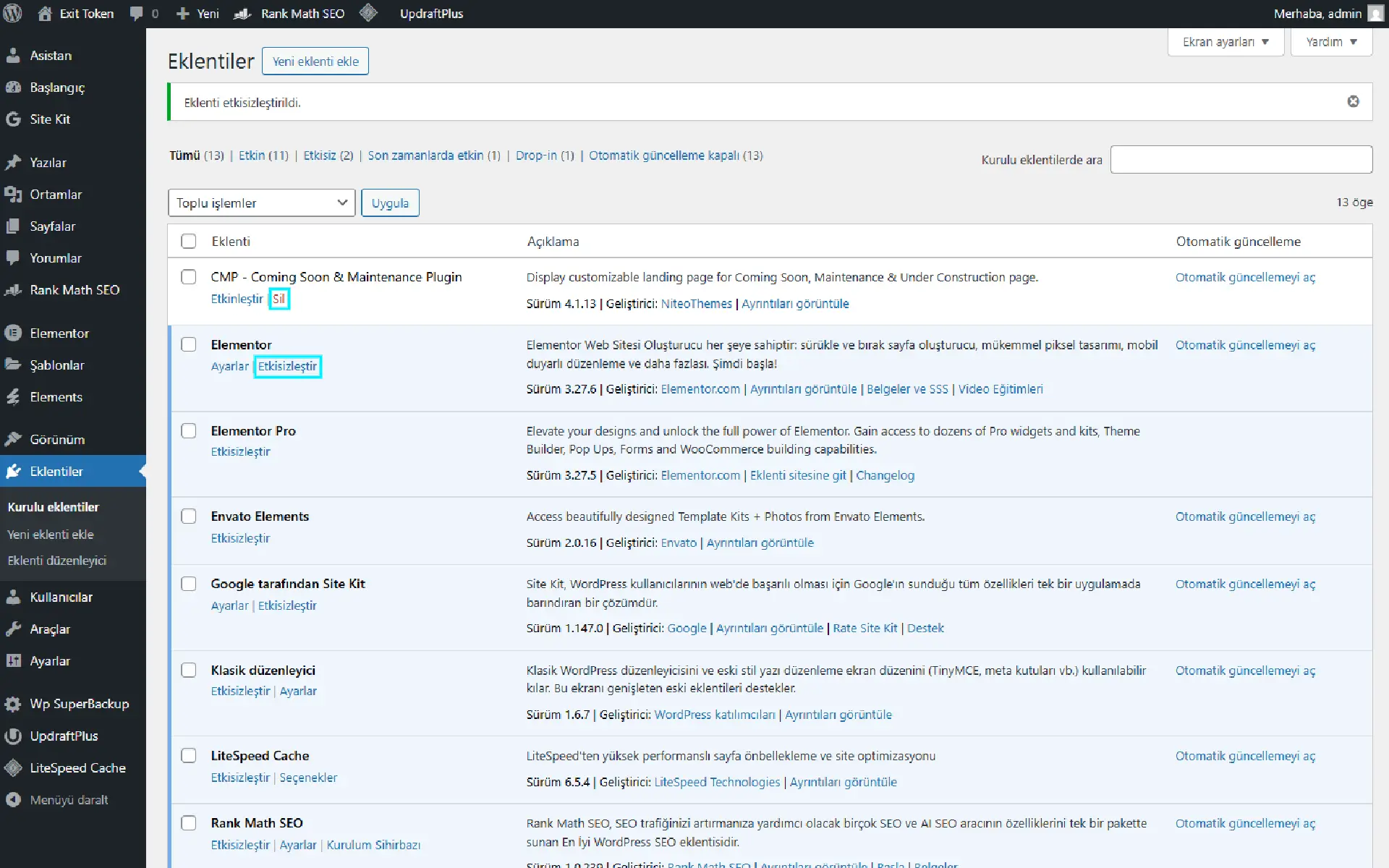Open the UpdraftPlus admin bar item
The width and height of the screenshot is (1389, 868).
click(x=431, y=14)
